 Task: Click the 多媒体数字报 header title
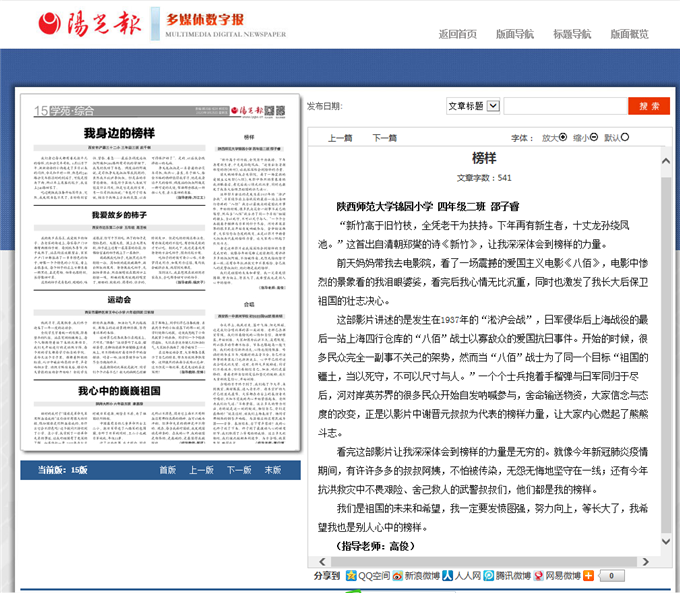(x=205, y=20)
